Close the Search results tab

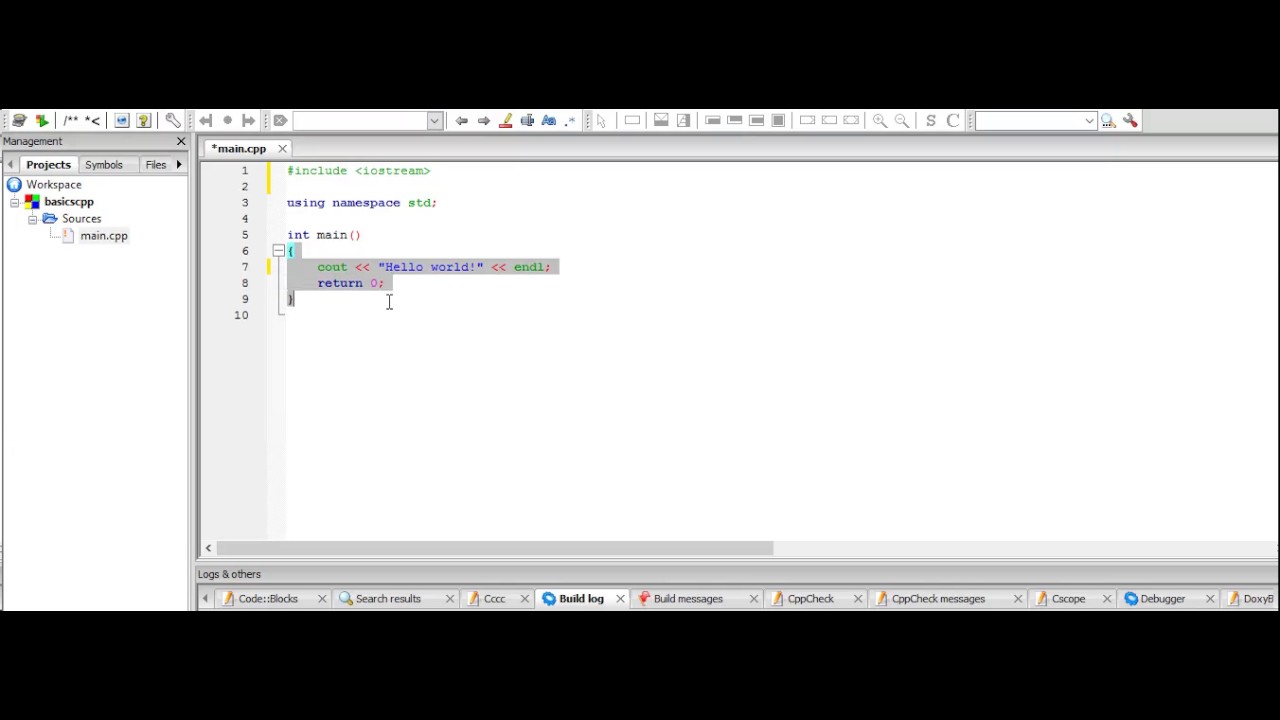449,599
